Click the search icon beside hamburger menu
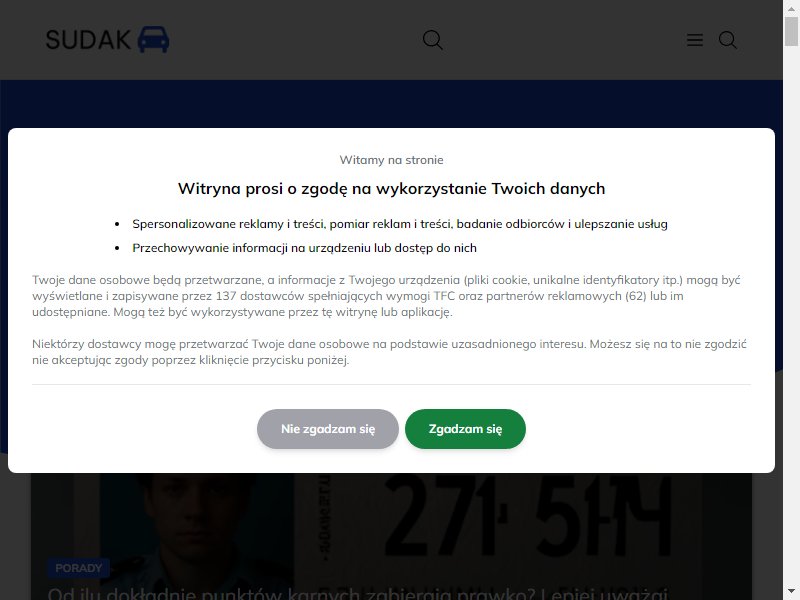 (x=728, y=40)
